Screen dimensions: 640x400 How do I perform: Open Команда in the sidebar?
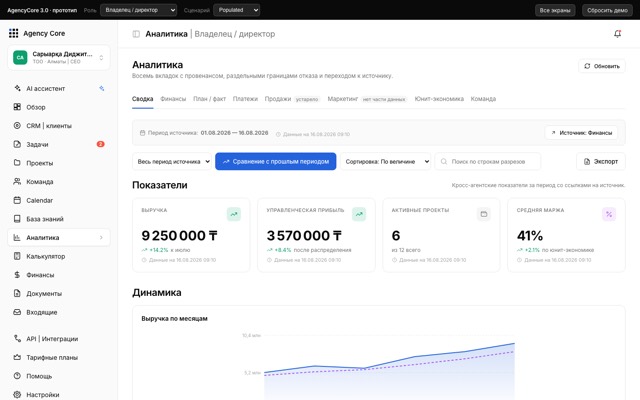59,182
